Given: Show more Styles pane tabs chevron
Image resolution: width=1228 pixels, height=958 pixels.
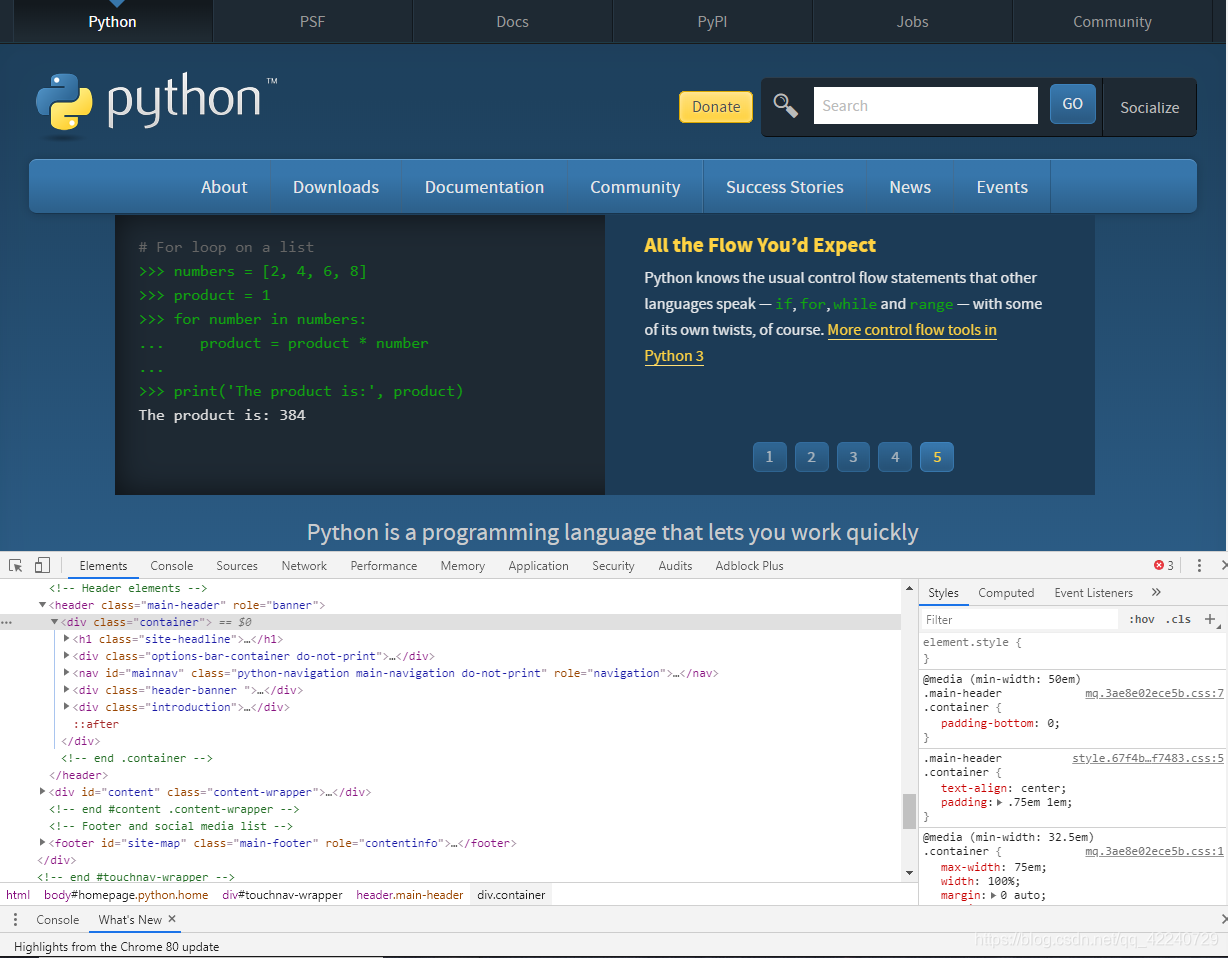Looking at the screenshot, I should [x=1156, y=592].
